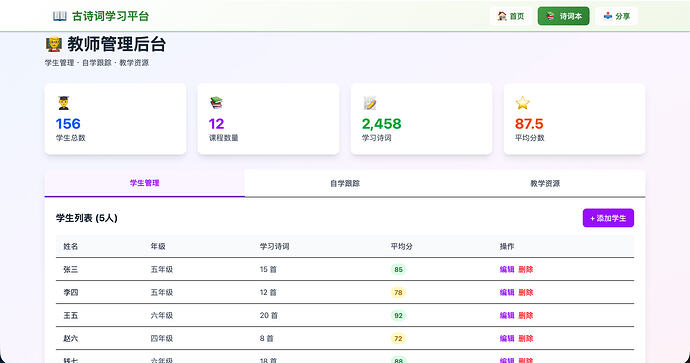Delete 王五's record via 删除

[525, 315]
